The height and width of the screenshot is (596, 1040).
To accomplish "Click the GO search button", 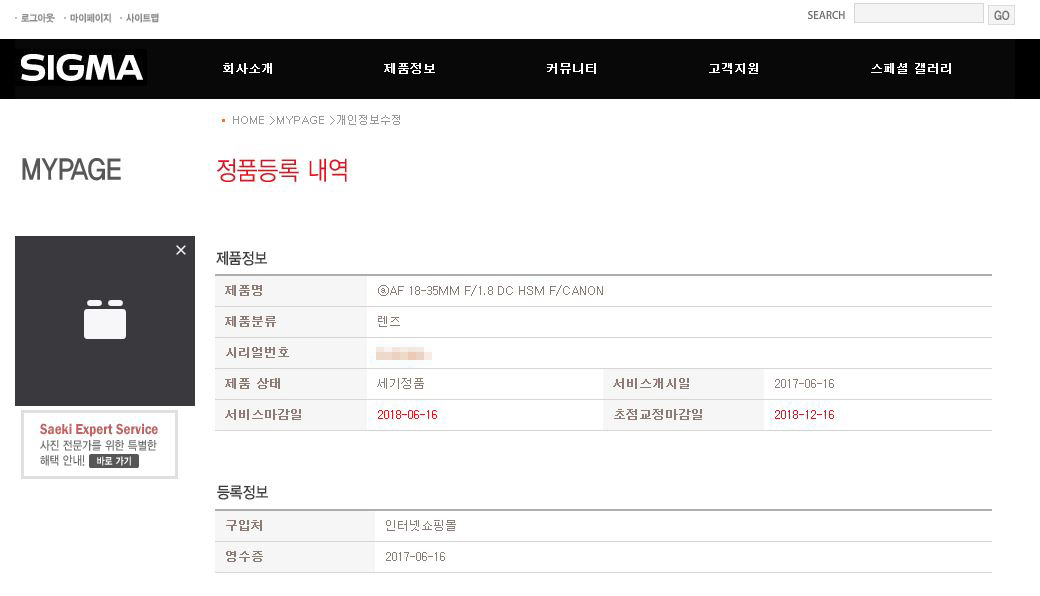I will click(x=1002, y=15).
